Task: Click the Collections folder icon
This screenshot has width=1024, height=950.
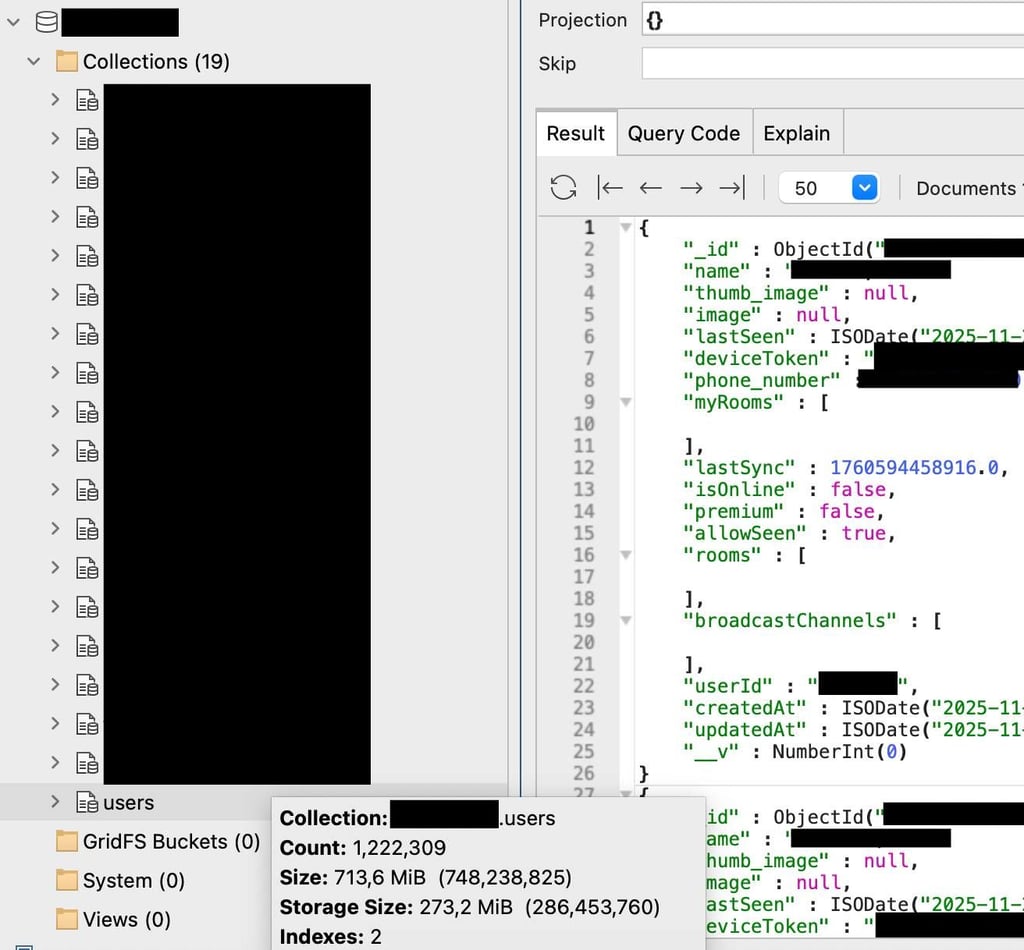Action: pos(67,61)
